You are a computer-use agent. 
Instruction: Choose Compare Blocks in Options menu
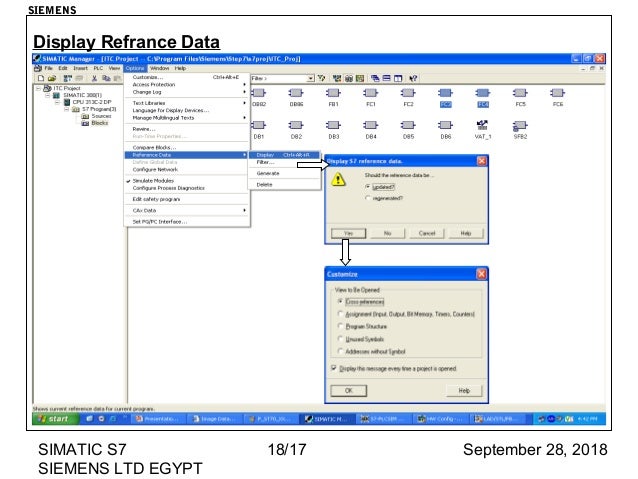(x=187, y=147)
